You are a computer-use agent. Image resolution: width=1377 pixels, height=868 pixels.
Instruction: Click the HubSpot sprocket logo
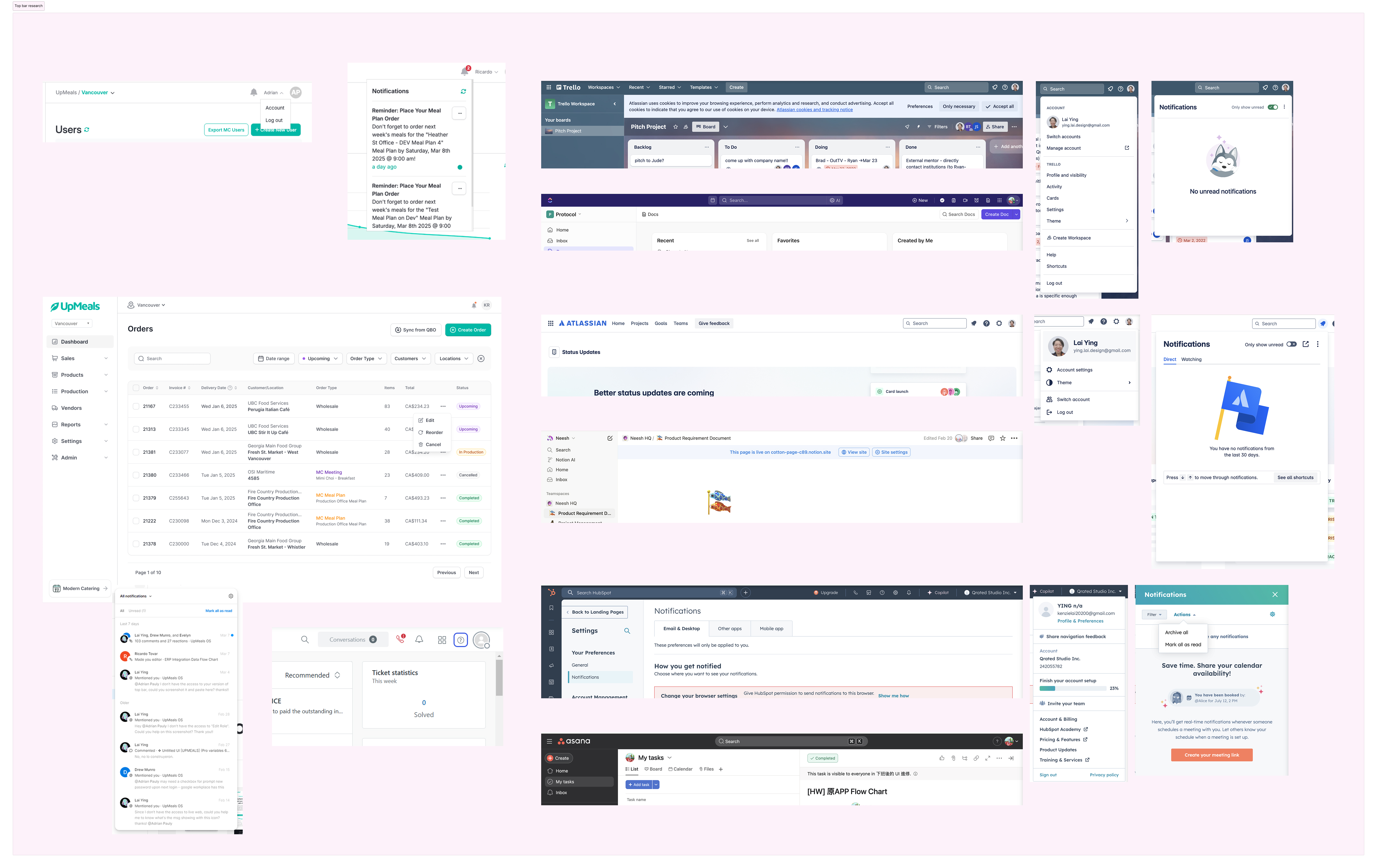coord(551,592)
